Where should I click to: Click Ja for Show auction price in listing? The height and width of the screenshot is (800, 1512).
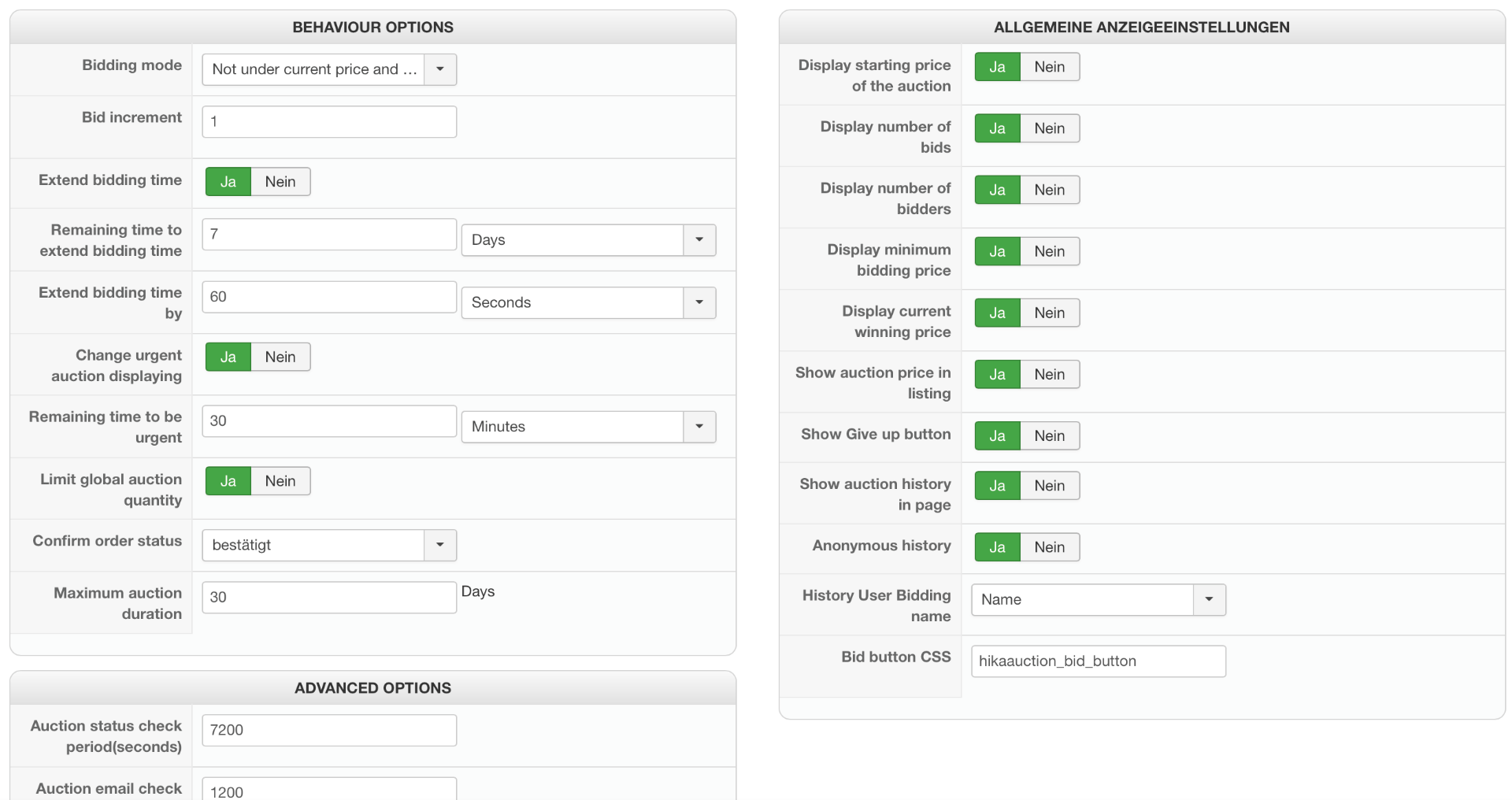click(x=997, y=375)
